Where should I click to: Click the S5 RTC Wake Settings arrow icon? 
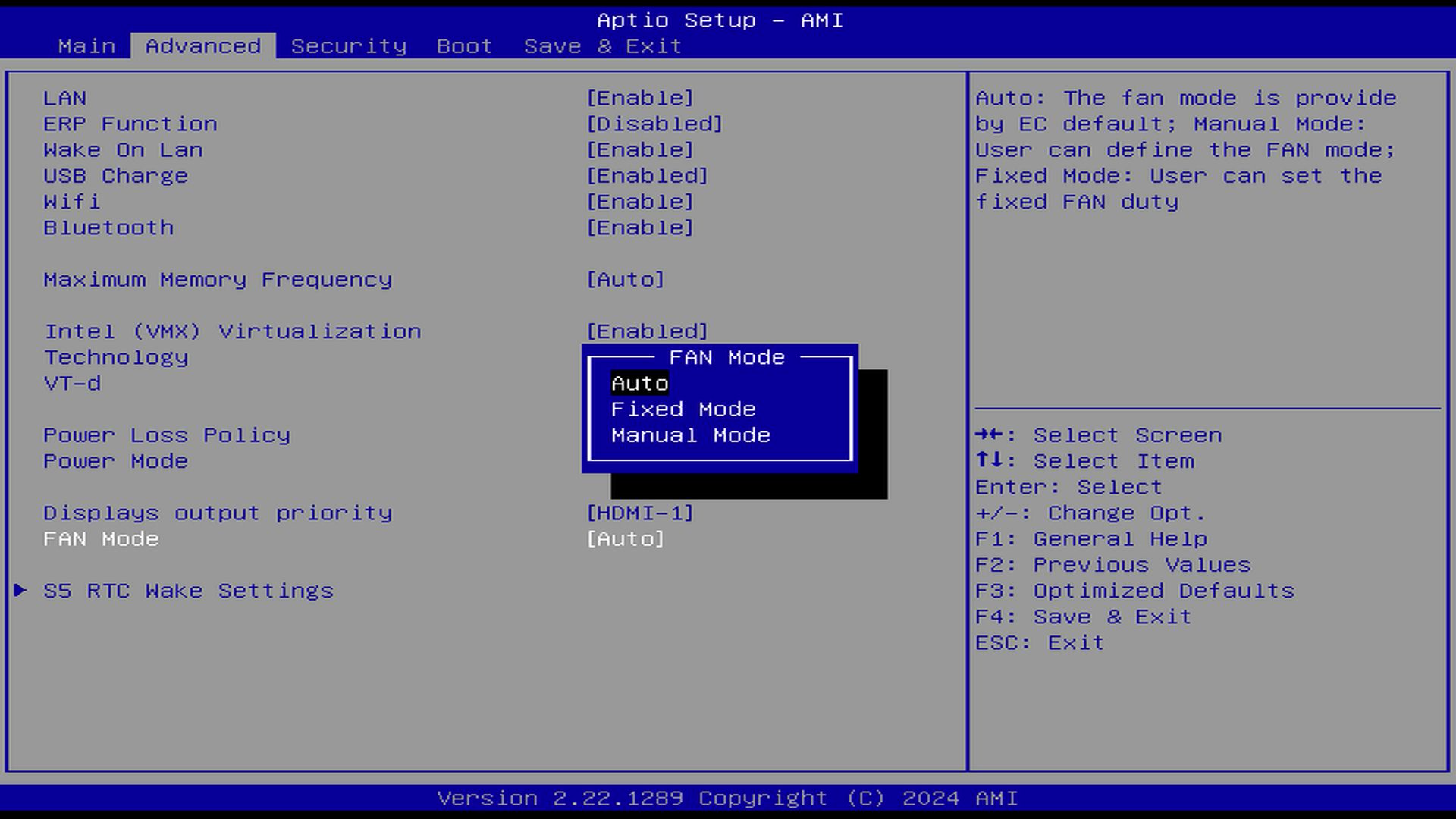[20, 590]
